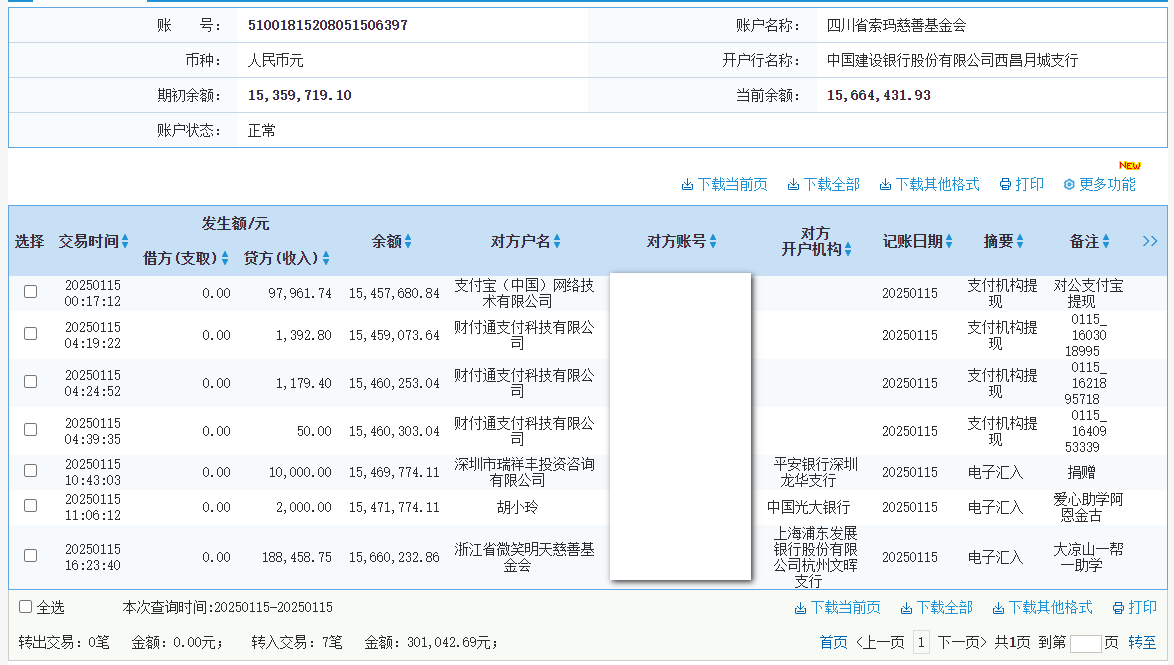1174x665 pixels.
Task: Sort by 摘要 column
Action: point(1020,241)
